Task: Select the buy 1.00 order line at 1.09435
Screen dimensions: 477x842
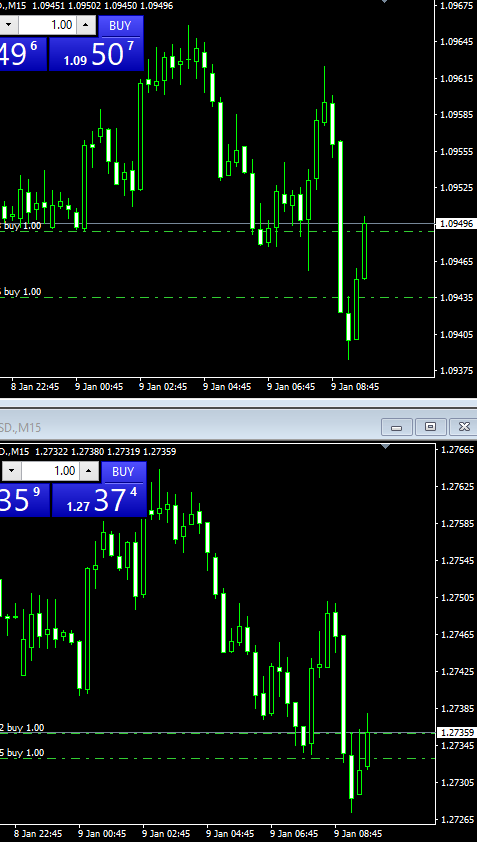Action: [x=215, y=297]
